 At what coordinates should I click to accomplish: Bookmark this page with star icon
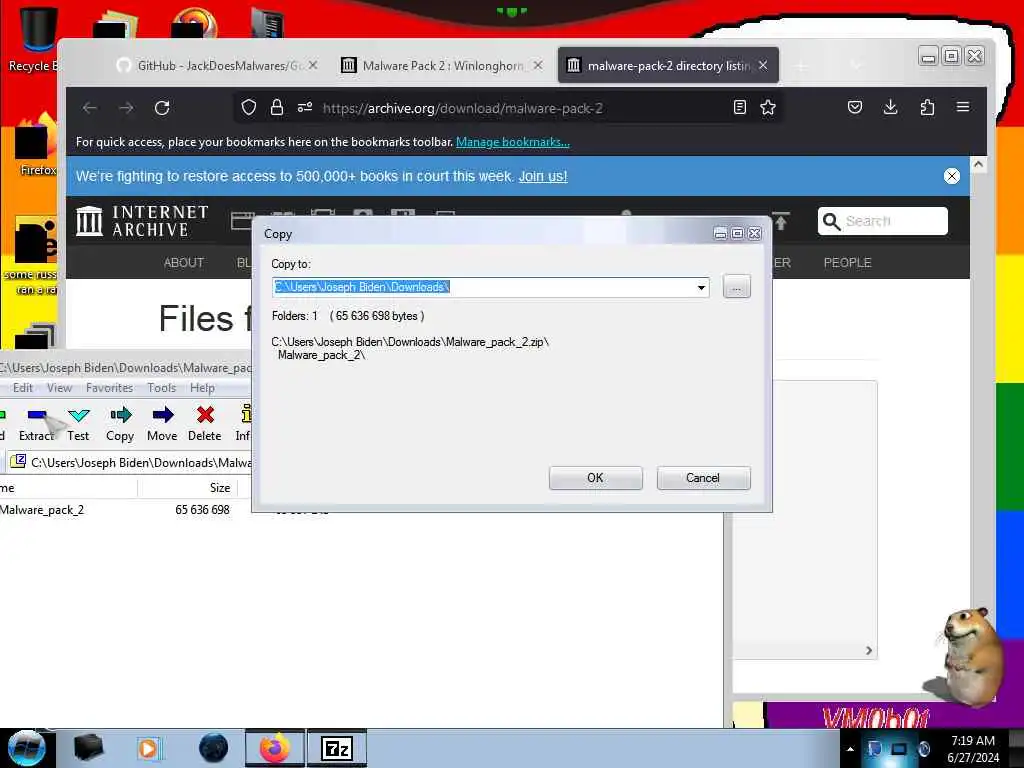click(768, 107)
